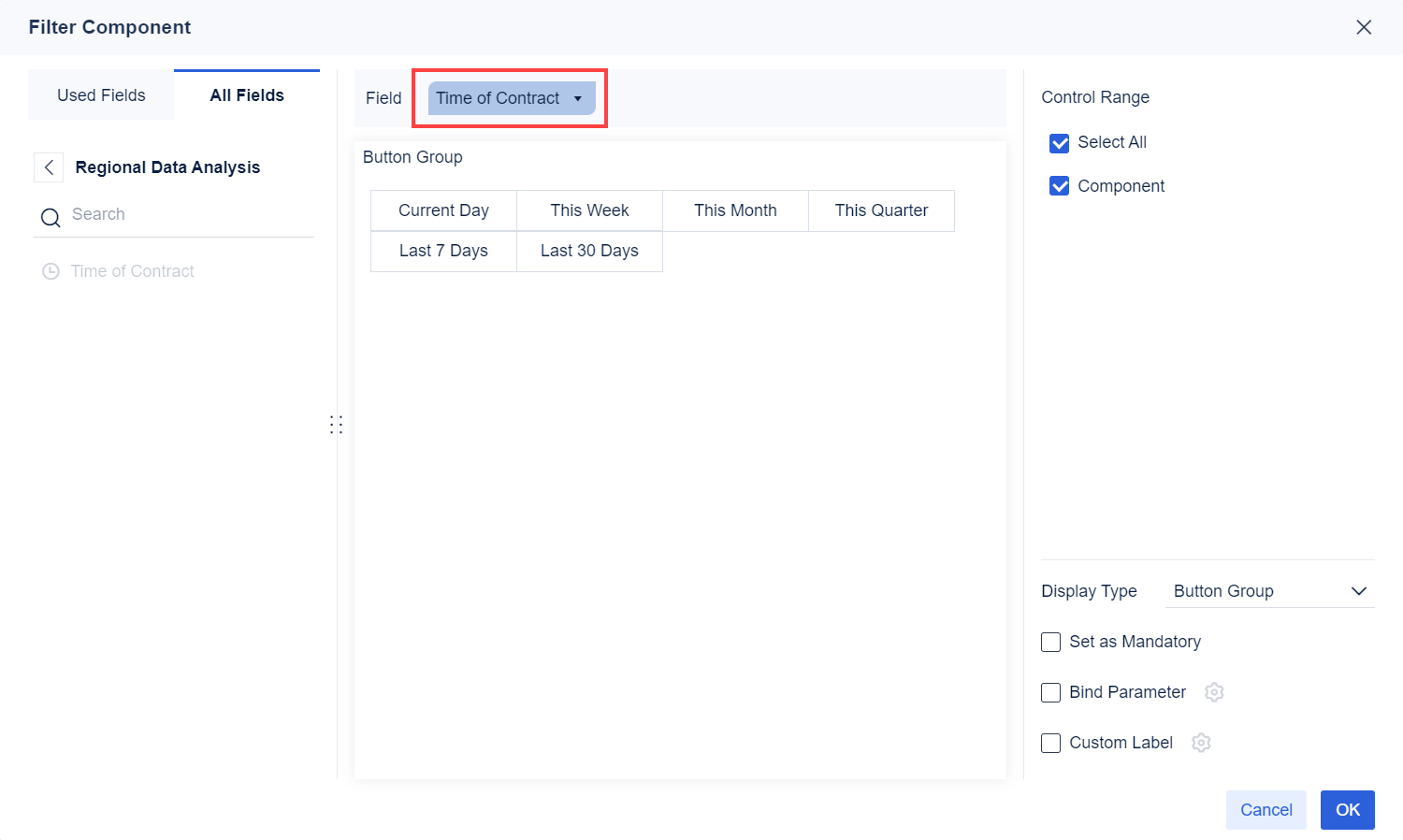Select the This Quarter button
The width and height of the screenshot is (1403, 840).
point(881,210)
